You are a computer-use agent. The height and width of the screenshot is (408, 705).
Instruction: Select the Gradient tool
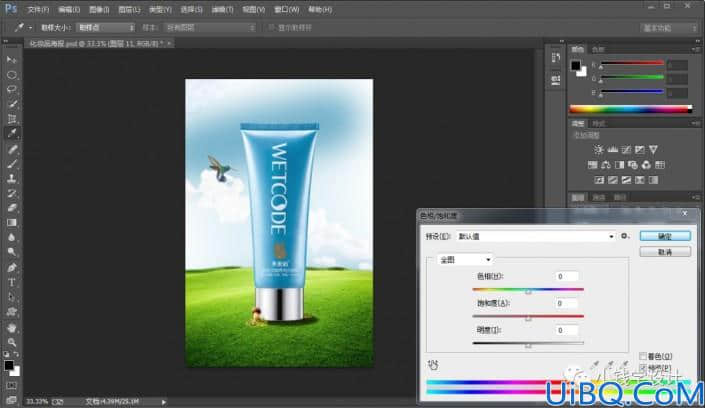[12, 223]
